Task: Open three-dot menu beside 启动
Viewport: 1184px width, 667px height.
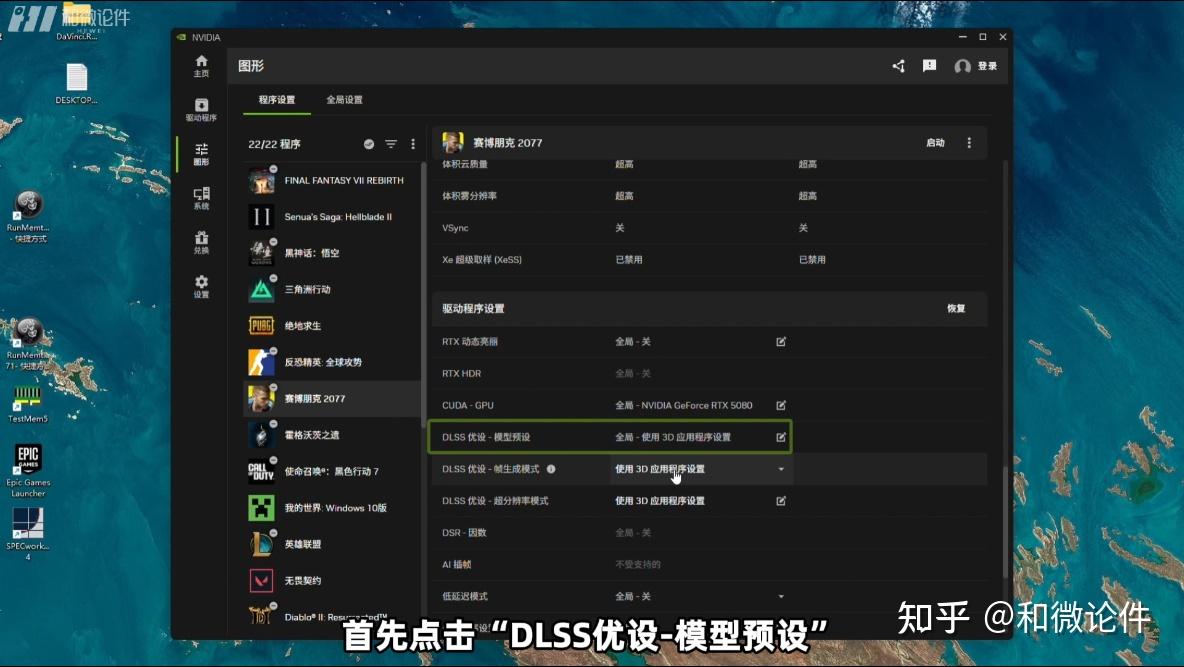Action: pos(970,143)
